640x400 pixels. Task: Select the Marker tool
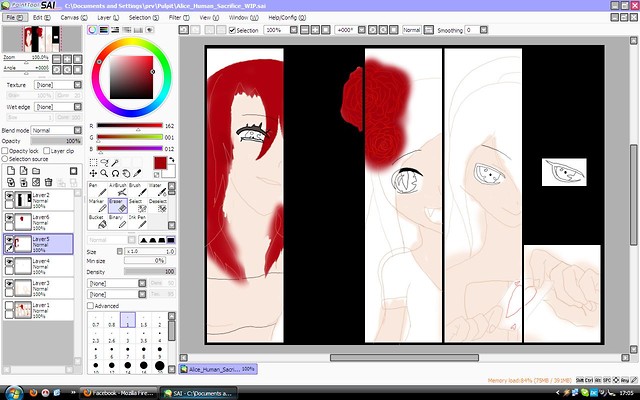98,206
